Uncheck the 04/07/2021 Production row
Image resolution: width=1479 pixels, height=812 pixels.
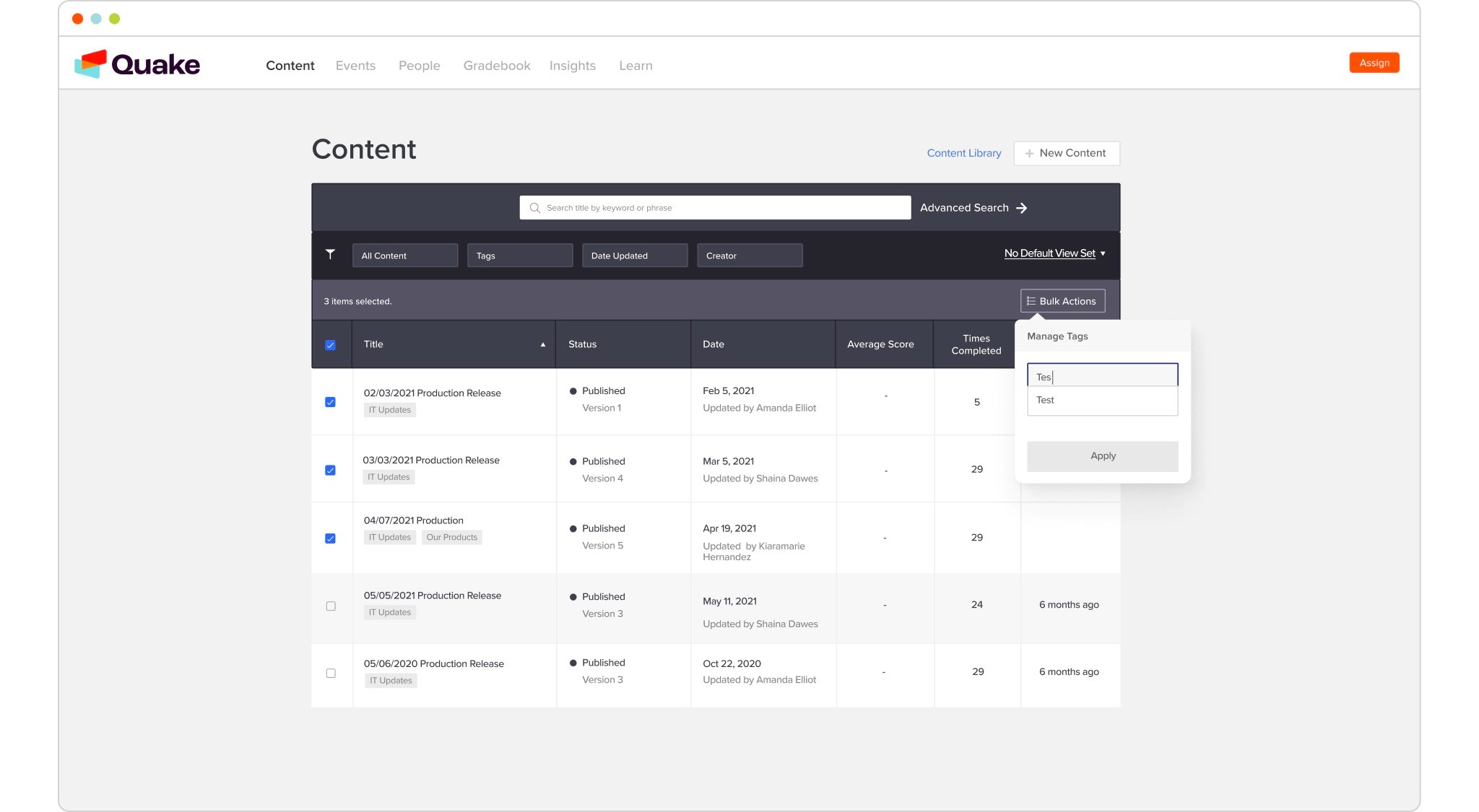pyautogui.click(x=330, y=538)
